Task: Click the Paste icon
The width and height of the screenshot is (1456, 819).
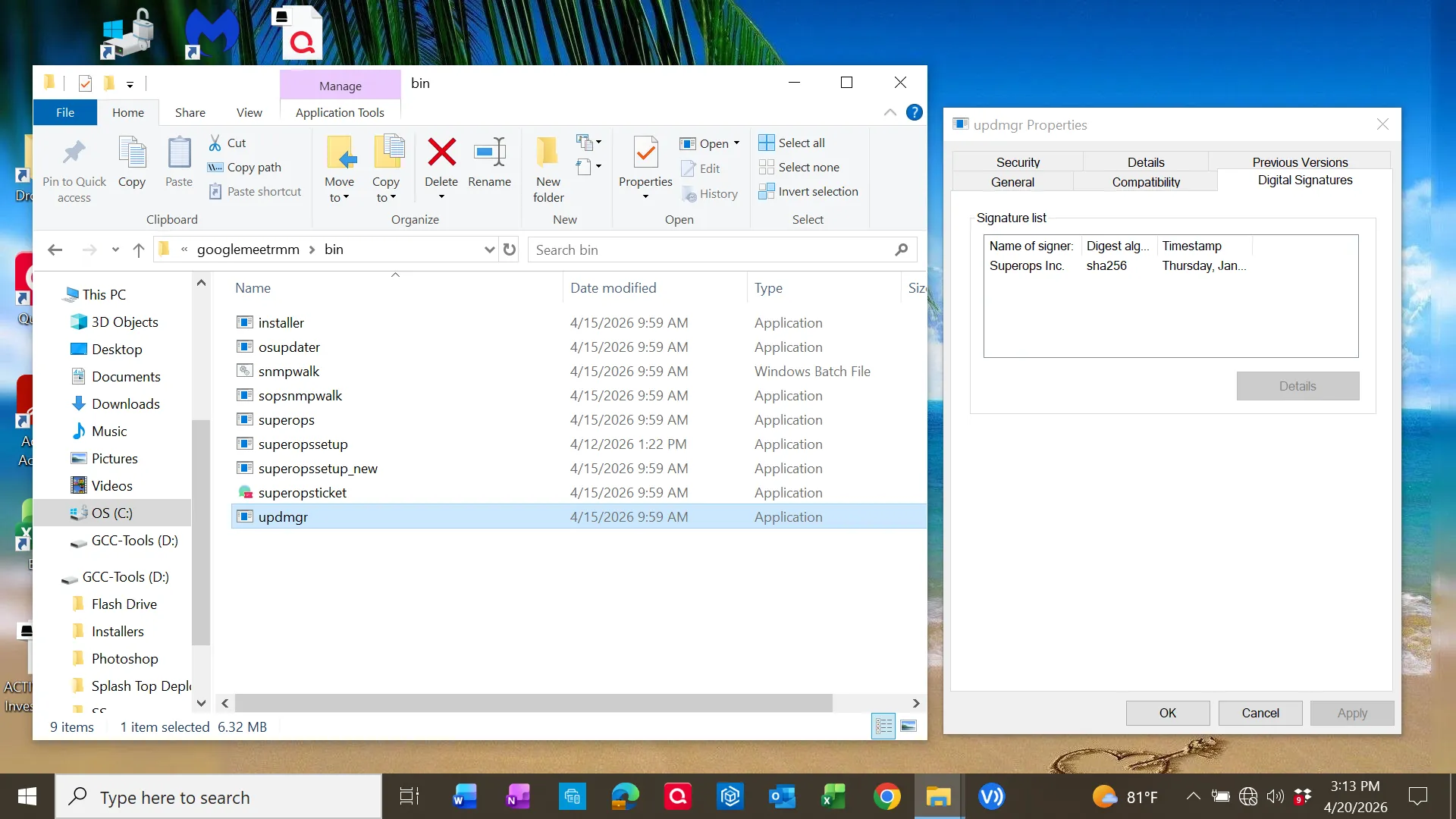Action: pos(178,162)
